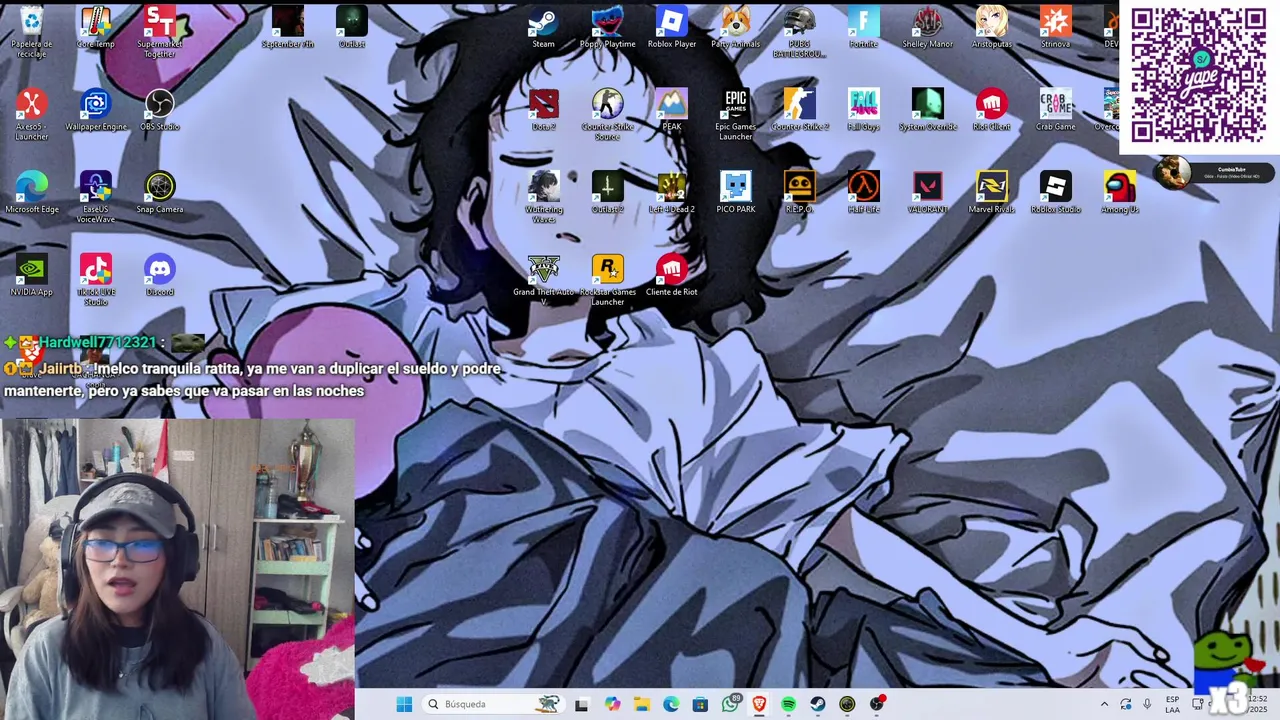This screenshot has height=720, width=1280.
Task: Click the Búsqueda taskbar search box
Action: tap(492, 704)
